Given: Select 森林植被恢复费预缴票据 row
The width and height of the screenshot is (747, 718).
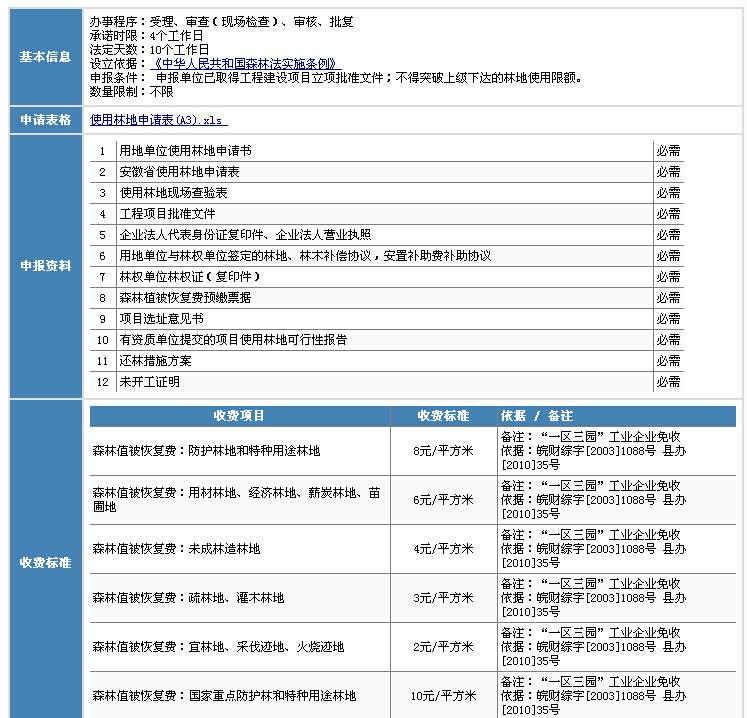Looking at the screenshot, I should pos(185,298).
